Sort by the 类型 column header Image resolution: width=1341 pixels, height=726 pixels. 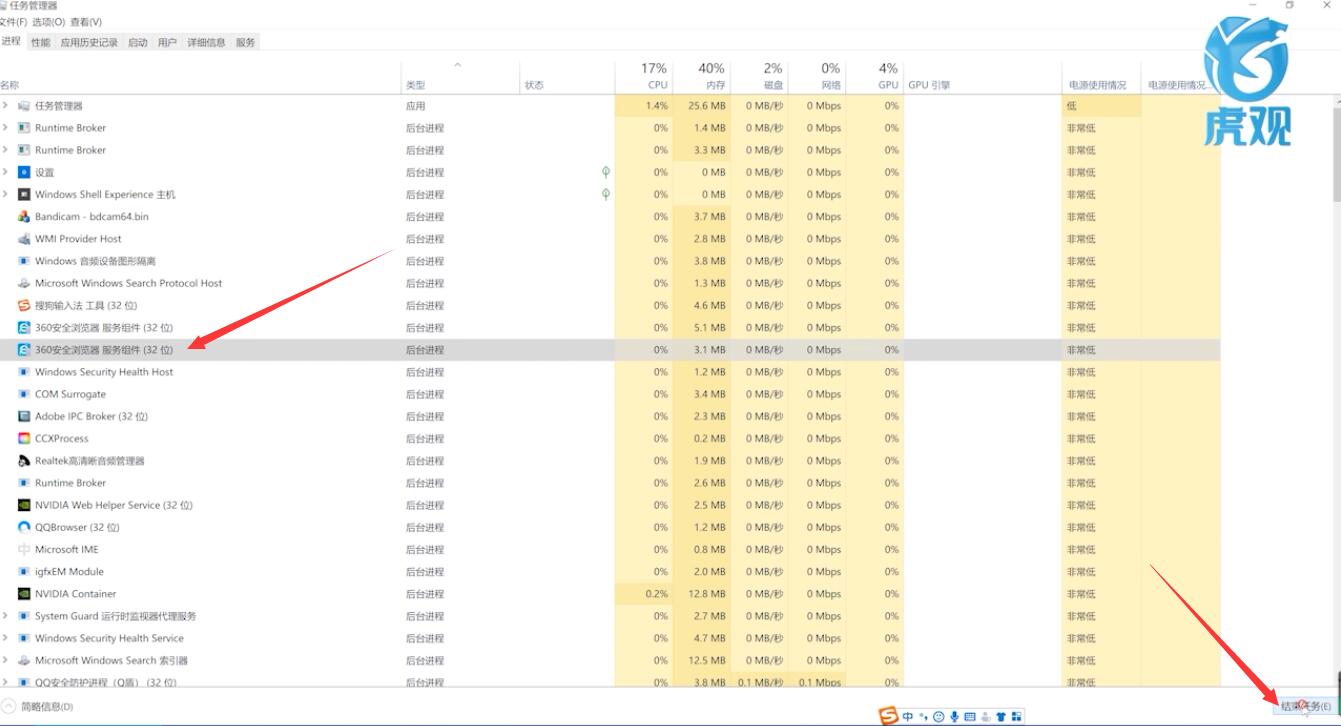(x=461, y=76)
